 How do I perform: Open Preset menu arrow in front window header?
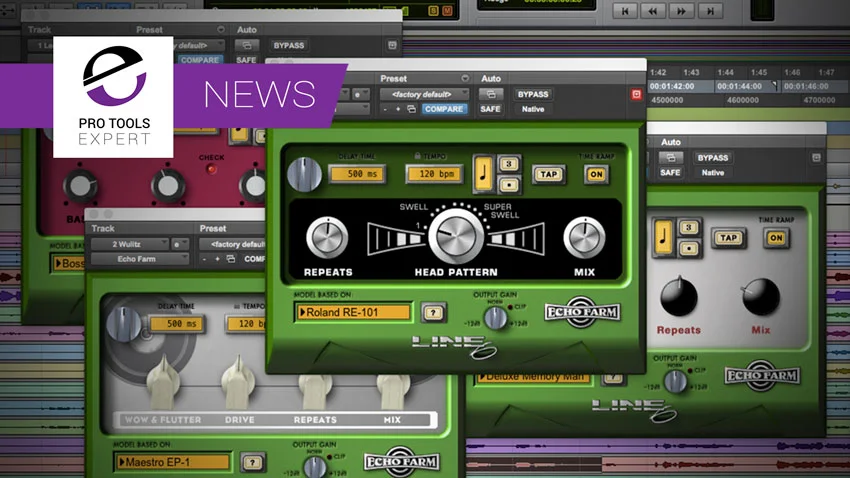(x=465, y=79)
